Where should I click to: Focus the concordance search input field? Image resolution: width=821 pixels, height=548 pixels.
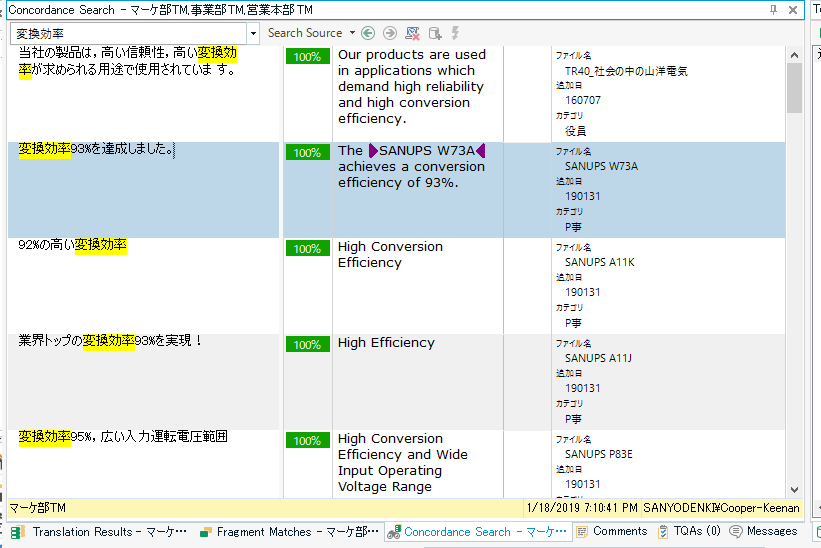coord(128,33)
